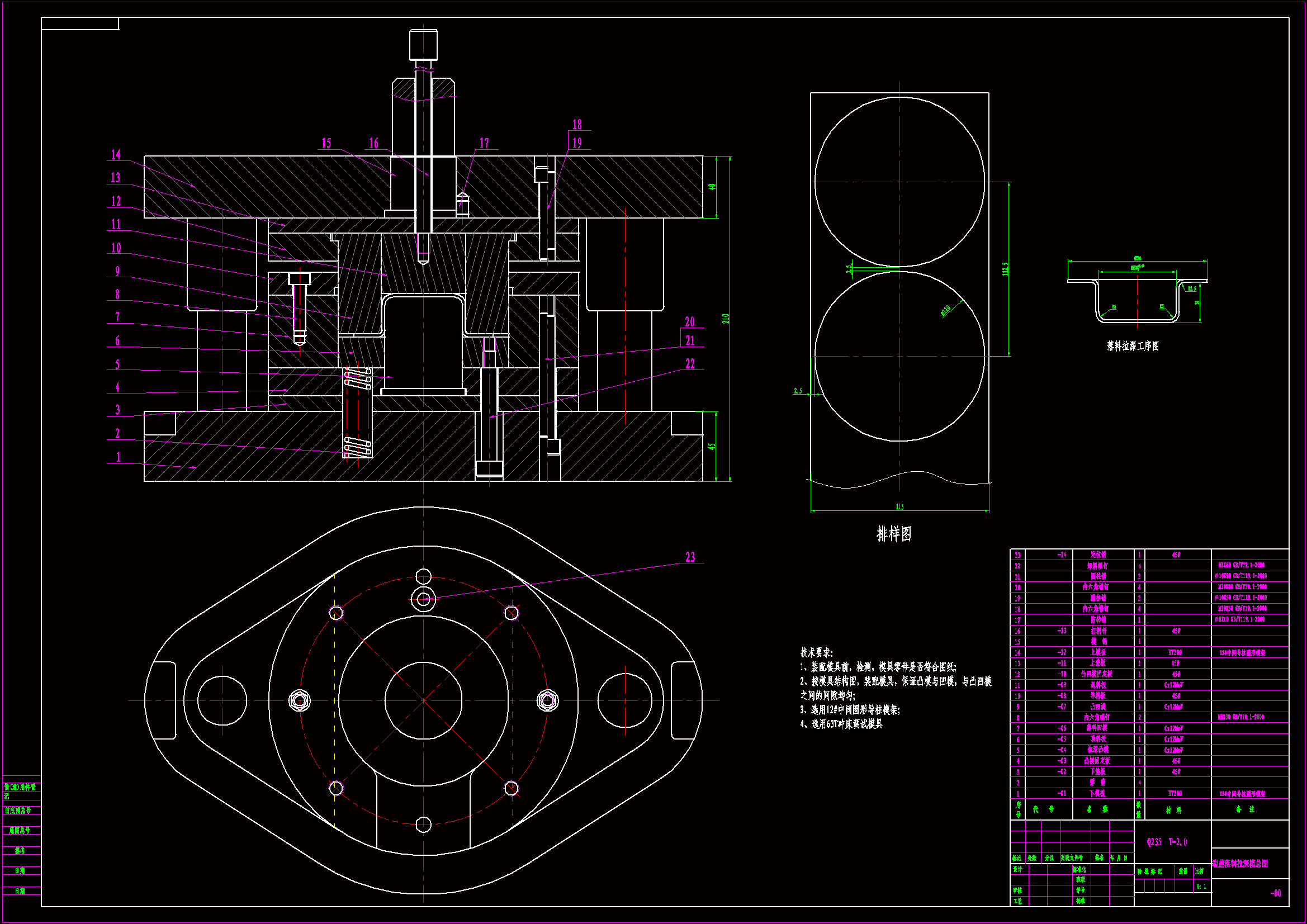This screenshot has height=924, width=1307.
Task: Click part callout number 14
Action: pyautogui.click(x=116, y=155)
